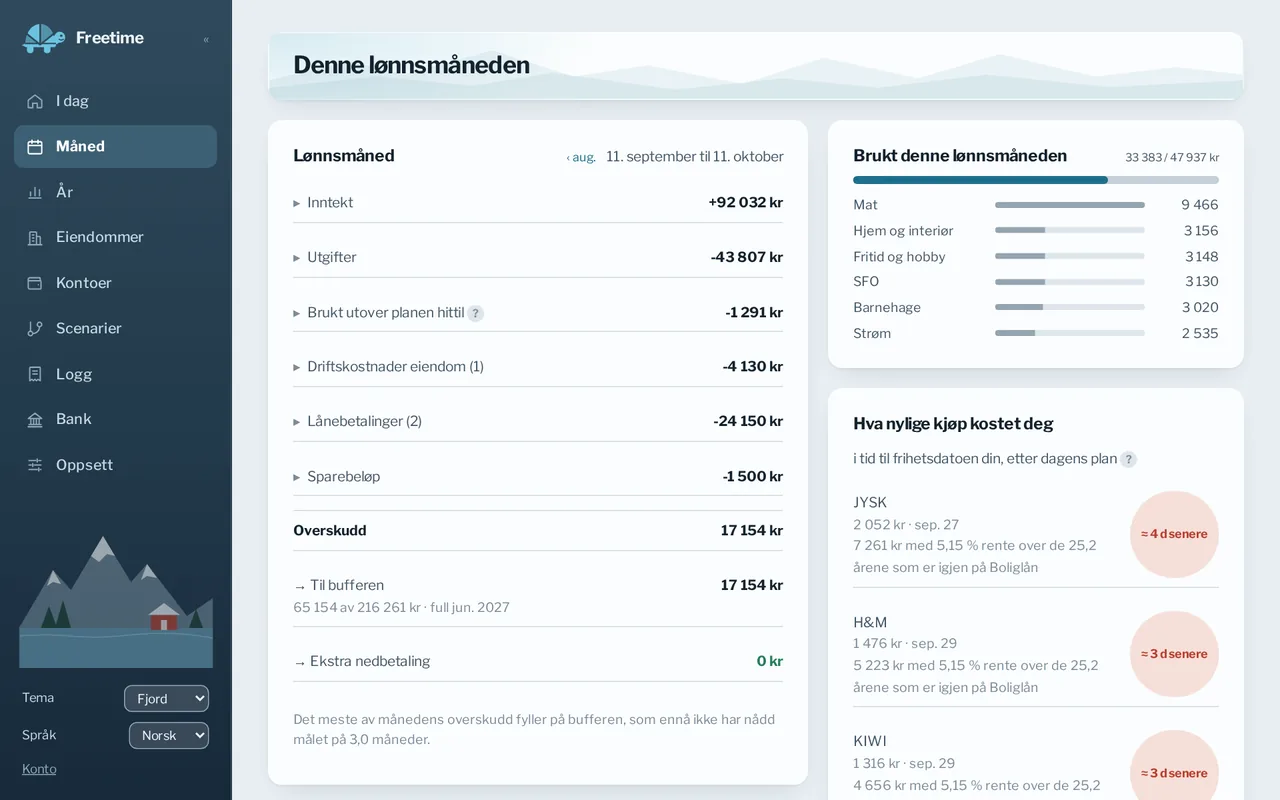Go to the År view
Image resolution: width=1280 pixels, height=800 pixels.
[x=115, y=192]
